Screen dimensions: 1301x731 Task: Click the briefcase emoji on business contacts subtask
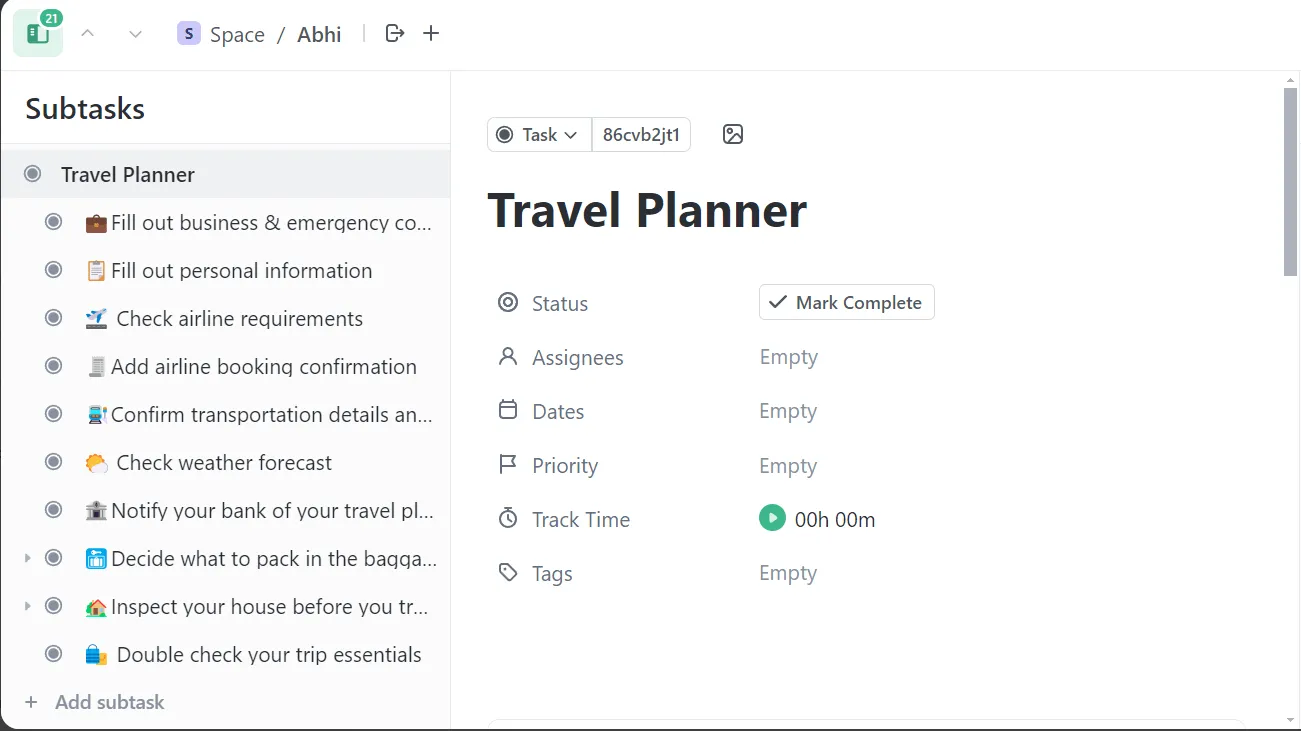point(96,223)
